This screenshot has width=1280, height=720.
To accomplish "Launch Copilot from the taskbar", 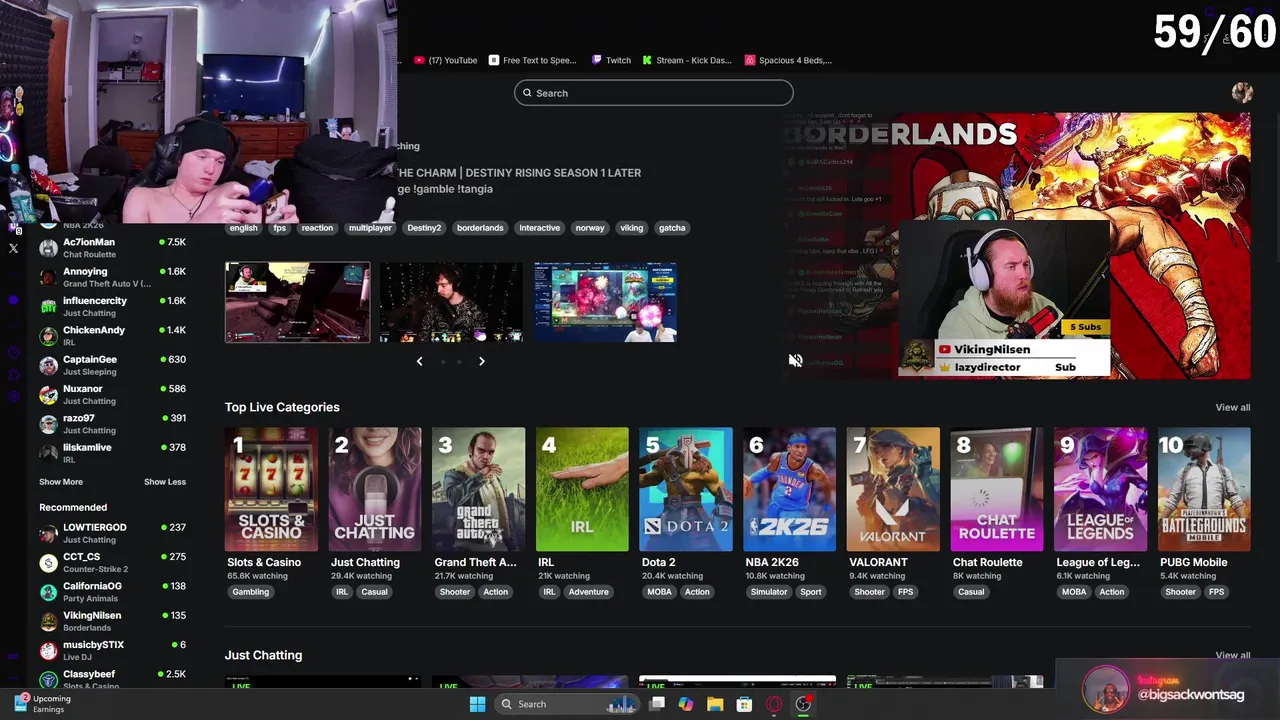I will (686, 704).
